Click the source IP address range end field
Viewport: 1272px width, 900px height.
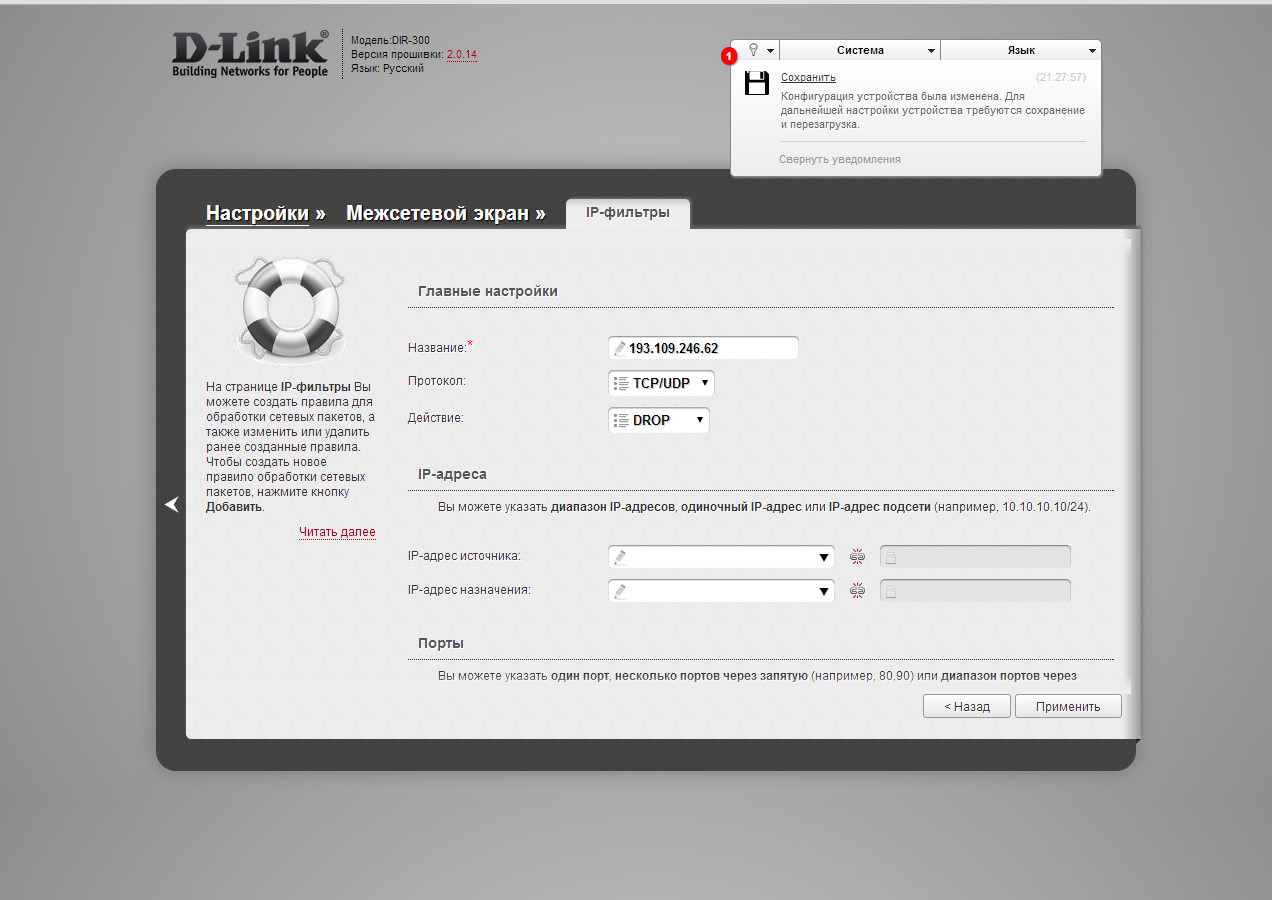[x=975, y=557]
